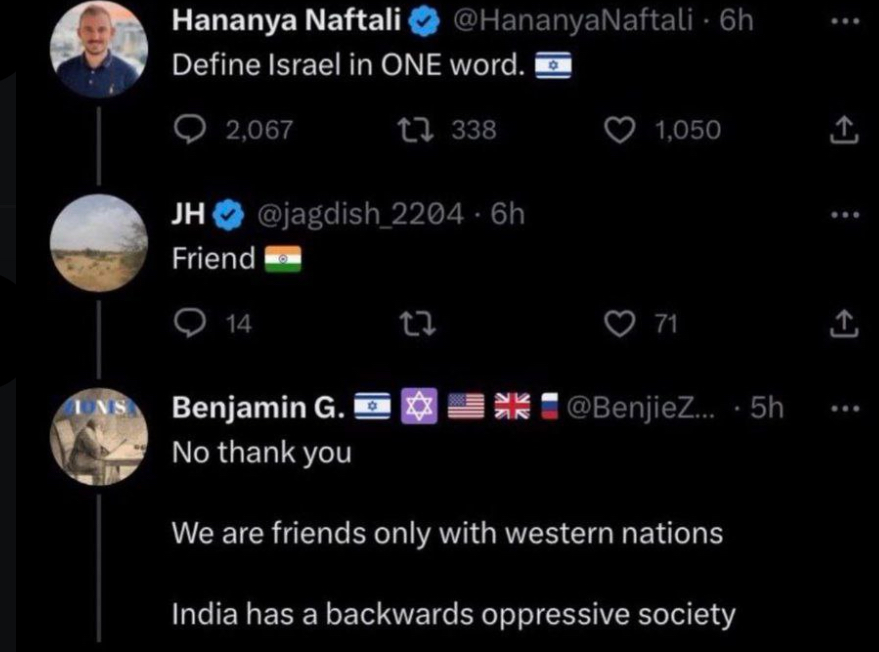Viewport: 879px width, 652px height.
Task: Click the @jagdish_2204 handle
Action: click(x=362, y=214)
